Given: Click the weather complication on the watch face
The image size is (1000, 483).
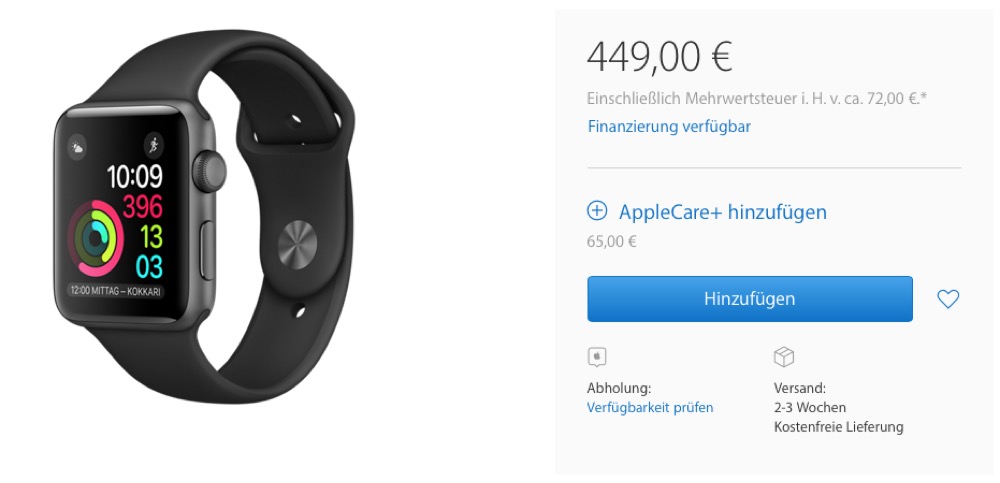Looking at the screenshot, I should pos(77,148).
